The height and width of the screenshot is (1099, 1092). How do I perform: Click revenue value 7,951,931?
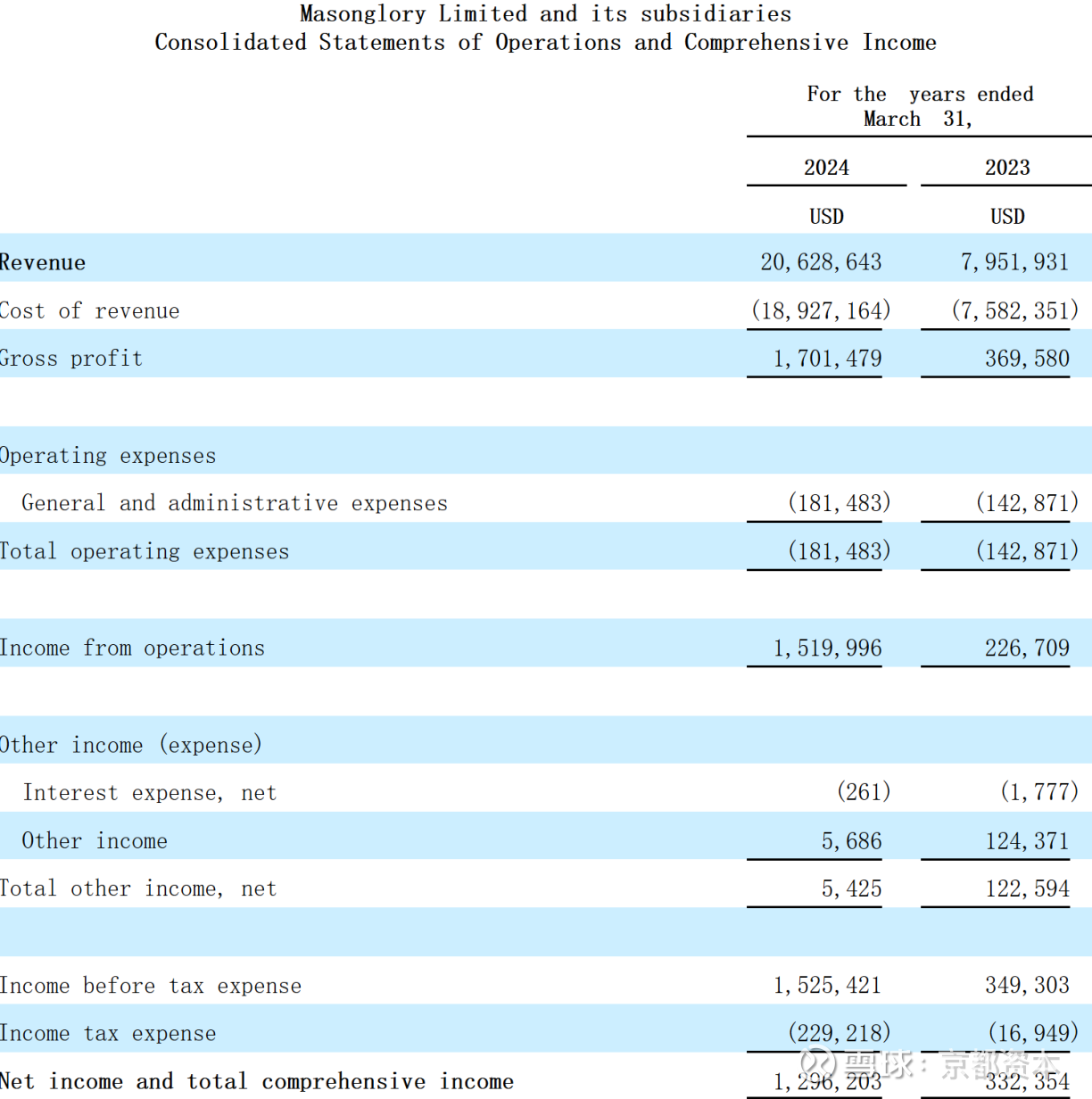coord(1014,262)
